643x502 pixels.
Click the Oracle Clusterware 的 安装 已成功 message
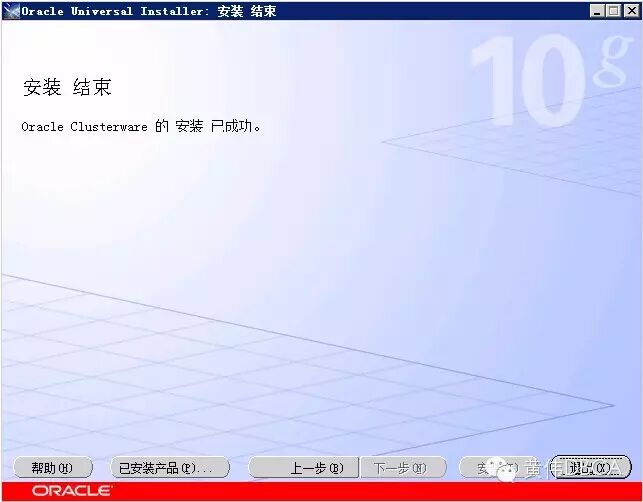point(141,126)
